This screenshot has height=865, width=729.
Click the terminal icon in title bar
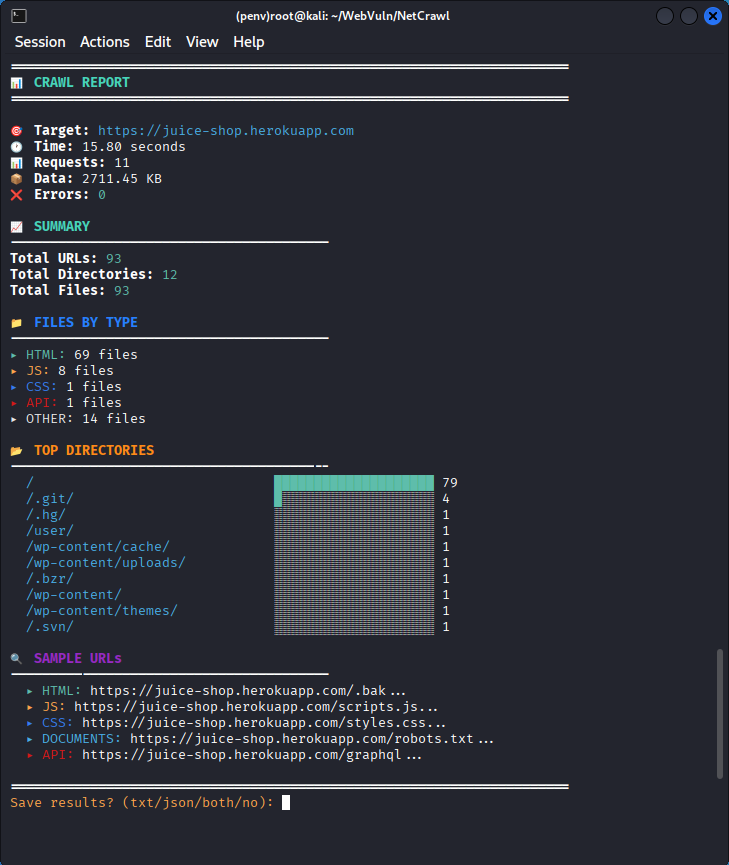pyautogui.click(x=19, y=15)
